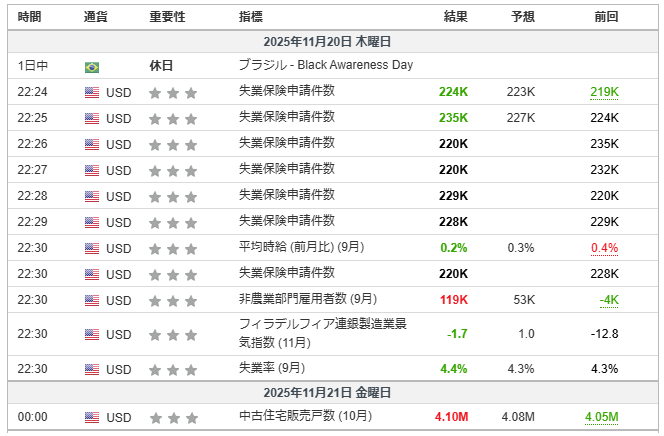The image size is (664, 436).
Task: Click the importance stars for 中古住宅販売戸数 (10月)
Action: 173,417
